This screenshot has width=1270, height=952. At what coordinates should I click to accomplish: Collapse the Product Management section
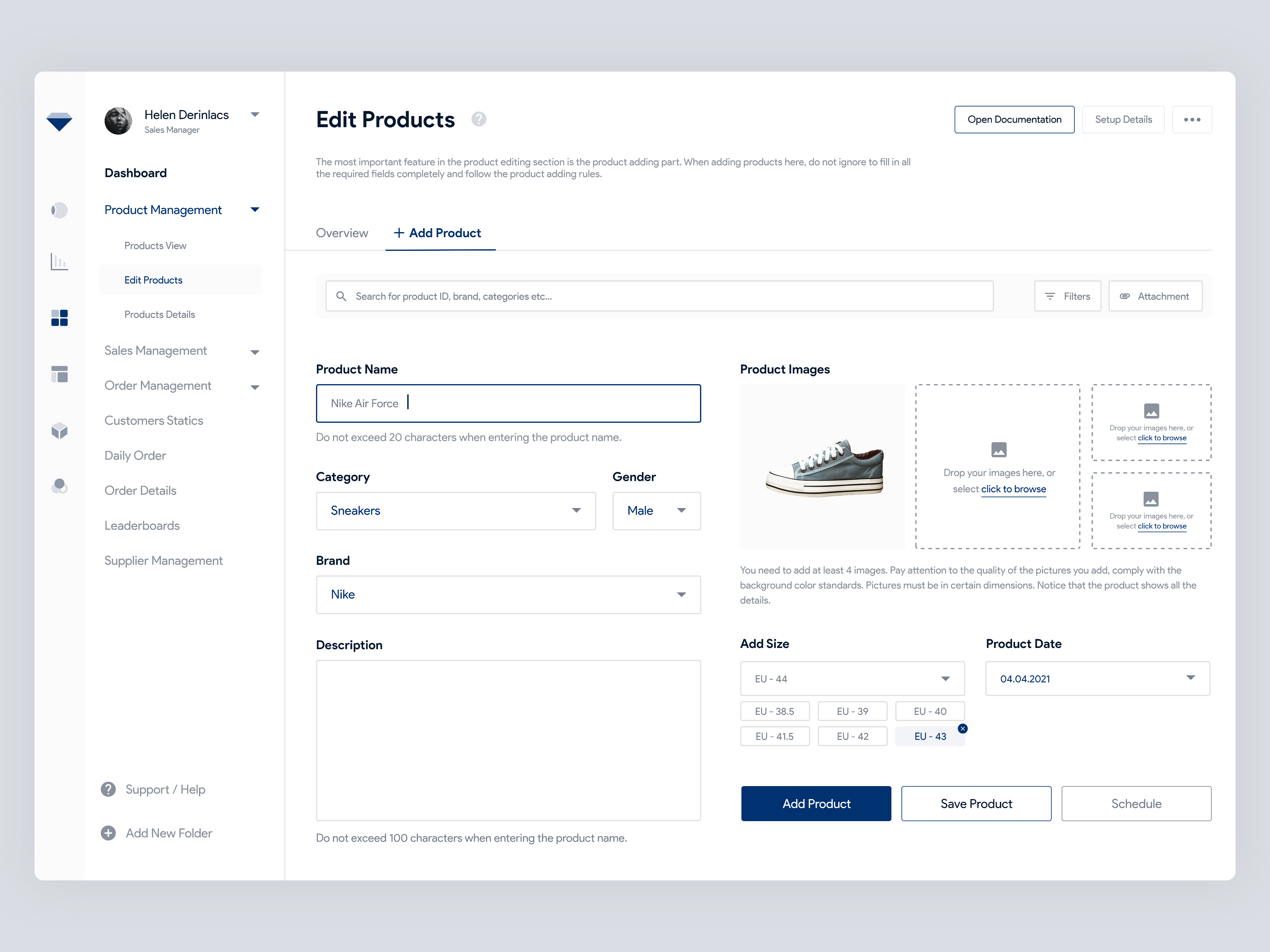(256, 210)
